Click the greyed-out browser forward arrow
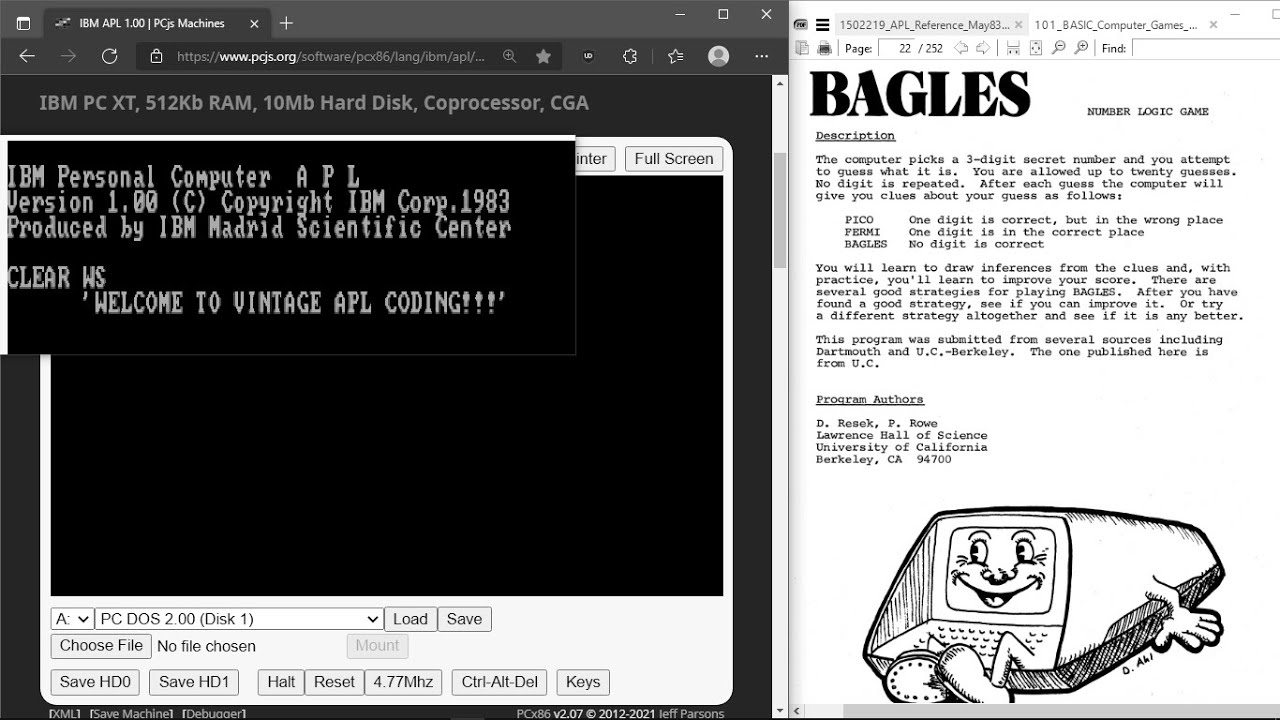The height and width of the screenshot is (720, 1280). (68, 56)
